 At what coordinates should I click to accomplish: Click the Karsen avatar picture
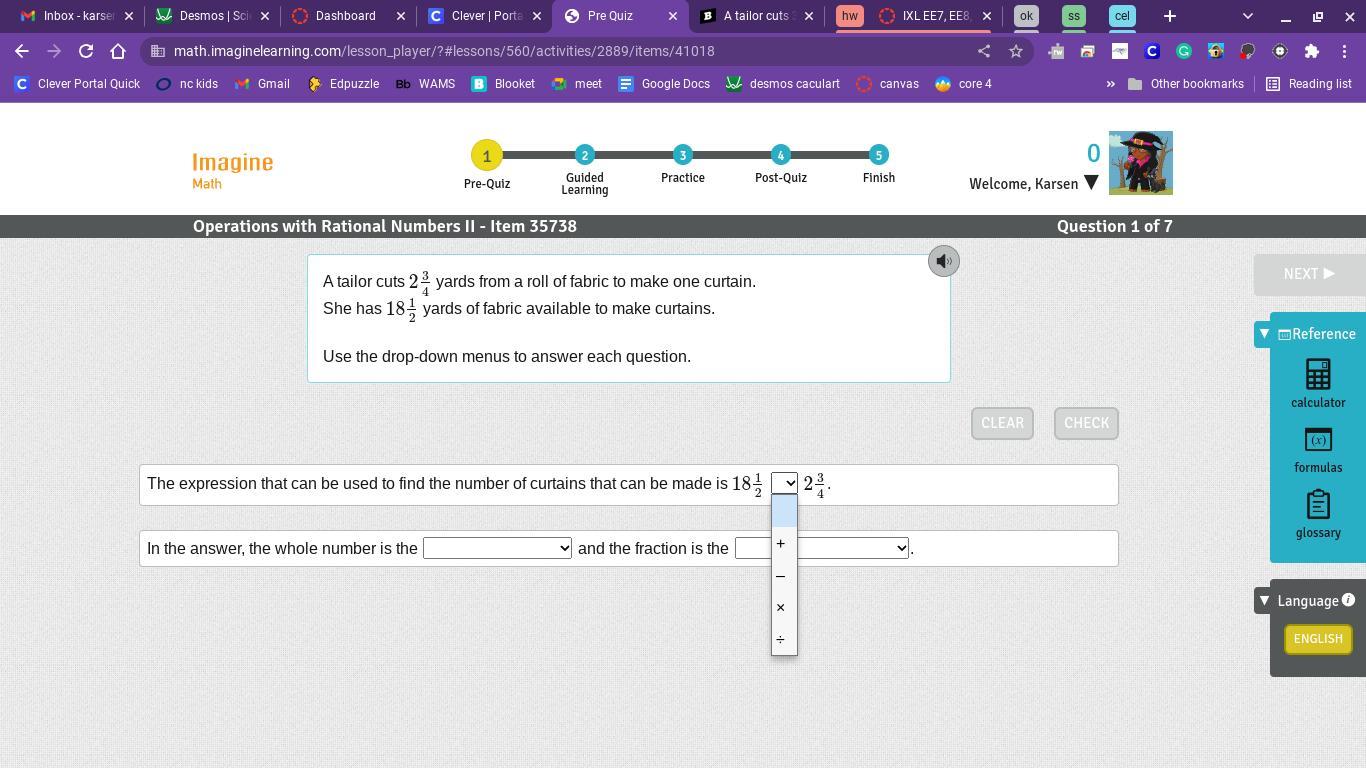(x=1141, y=163)
